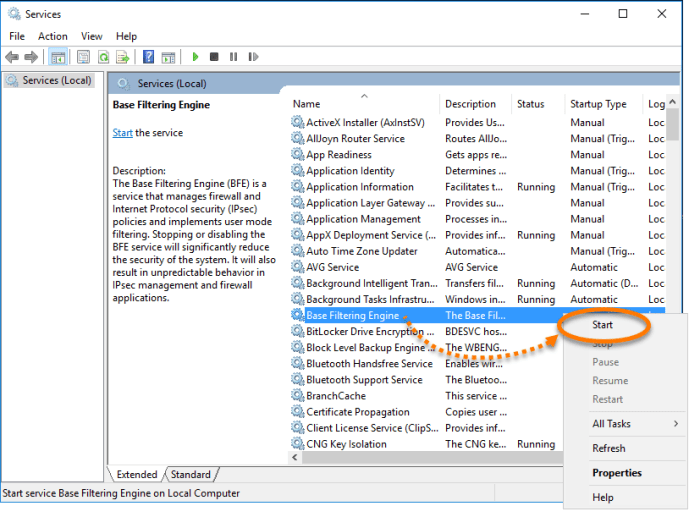Viewport: 700px width, 517px height.
Task: Click gear icon of CNG Key Isolation
Action: (x=297, y=443)
